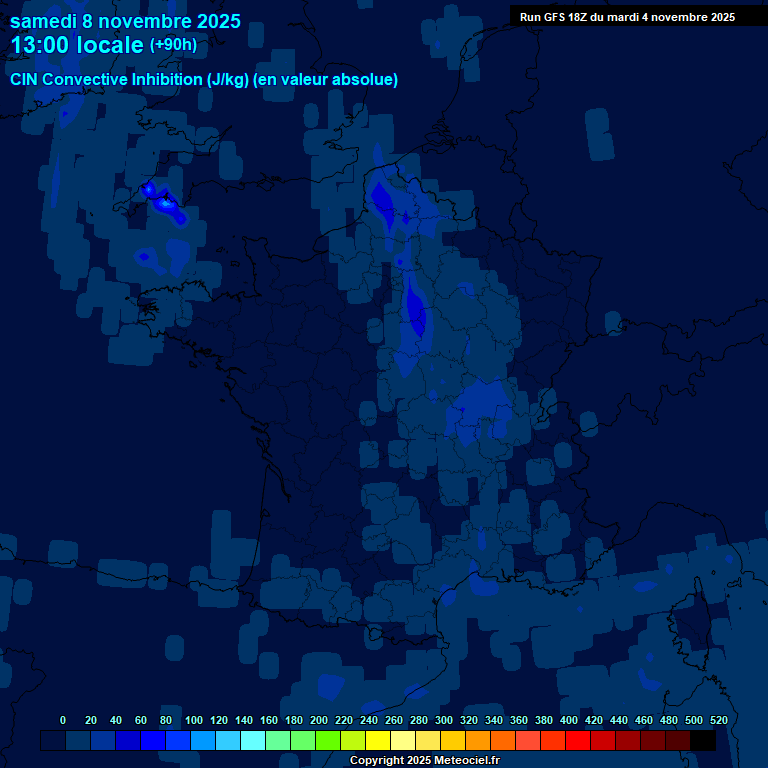Click the date title "samedi 8 novembre 2025"
The image size is (768, 768).
pyautogui.click(x=125, y=20)
